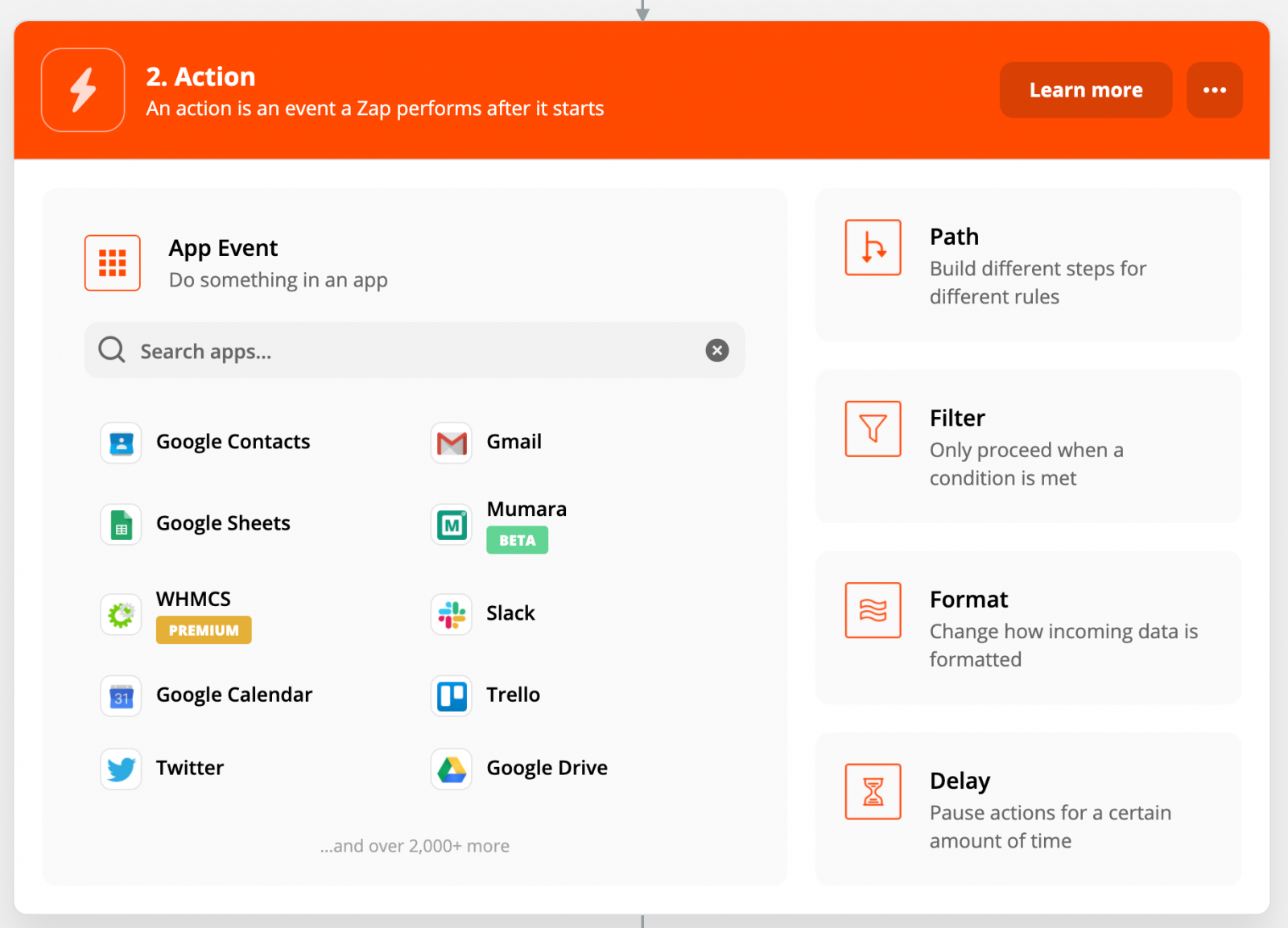This screenshot has width=1288, height=928.
Task: Select the Trello board icon
Action: tap(451, 695)
